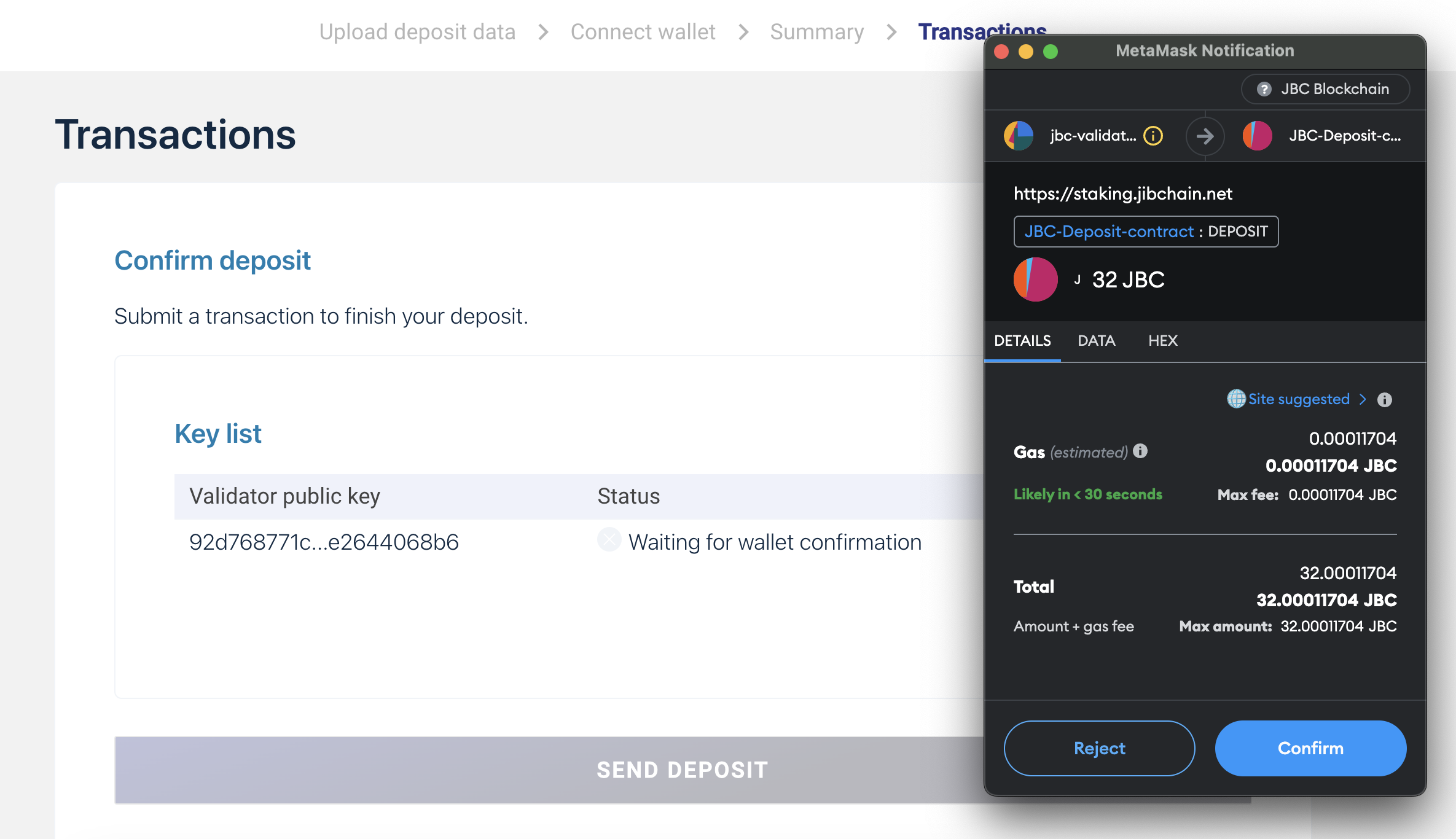The width and height of the screenshot is (1456, 839).
Task: Click the question mark icon beside JBC Blockchain
Action: (x=1264, y=89)
